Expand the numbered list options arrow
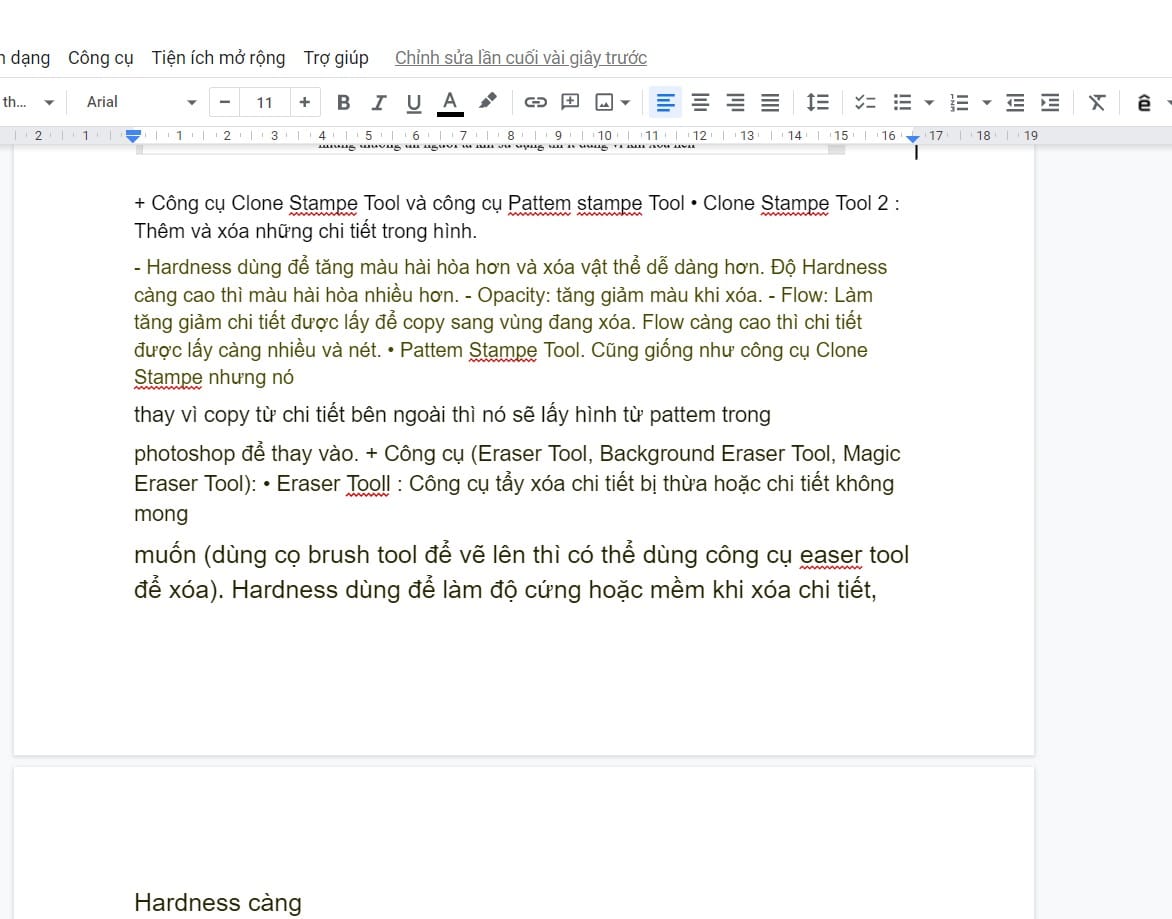Viewport: 1172px width, 919px height. click(x=987, y=102)
